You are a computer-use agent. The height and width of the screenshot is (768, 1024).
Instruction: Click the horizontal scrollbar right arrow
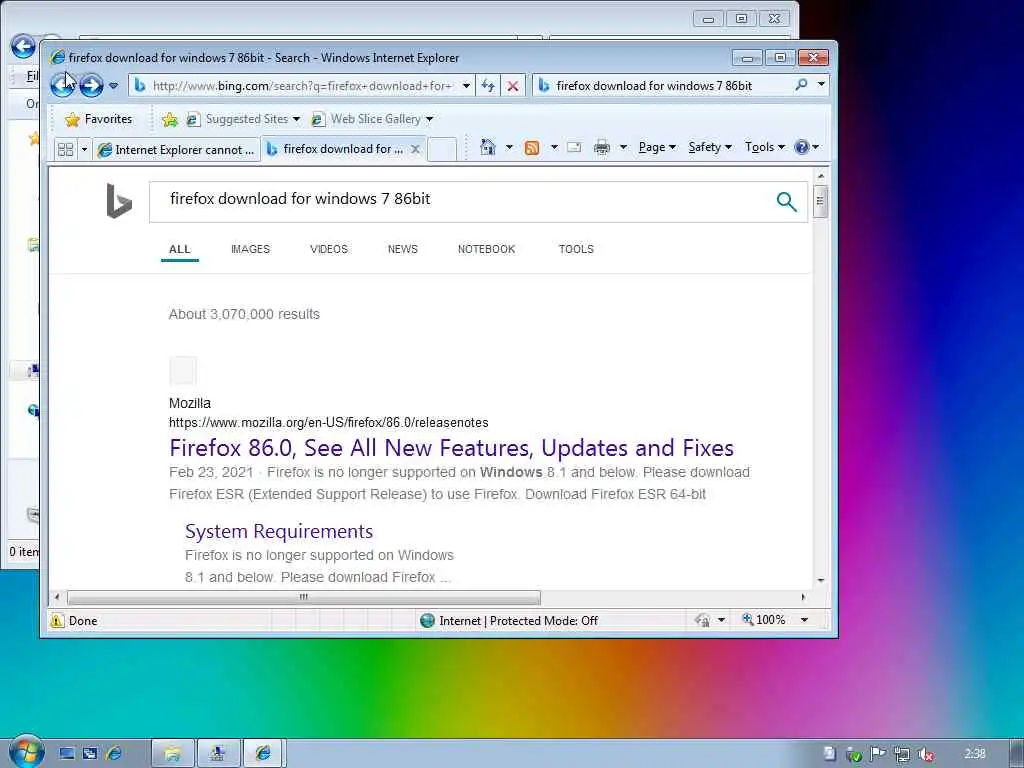803,597
